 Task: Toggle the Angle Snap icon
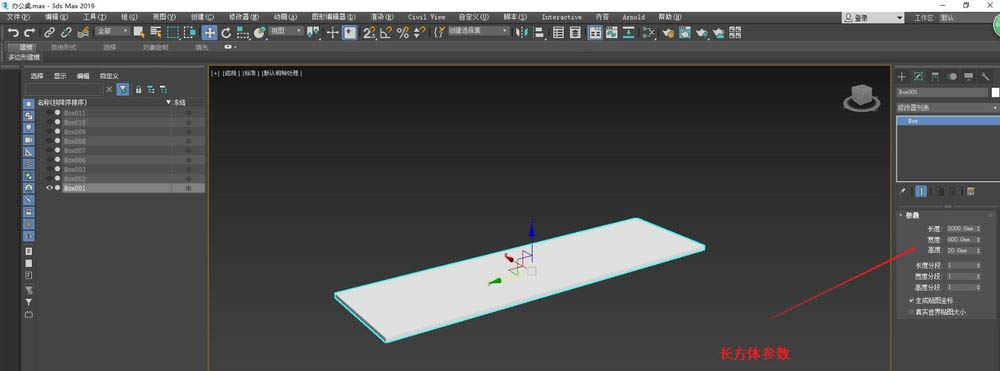tap(386, 33)
